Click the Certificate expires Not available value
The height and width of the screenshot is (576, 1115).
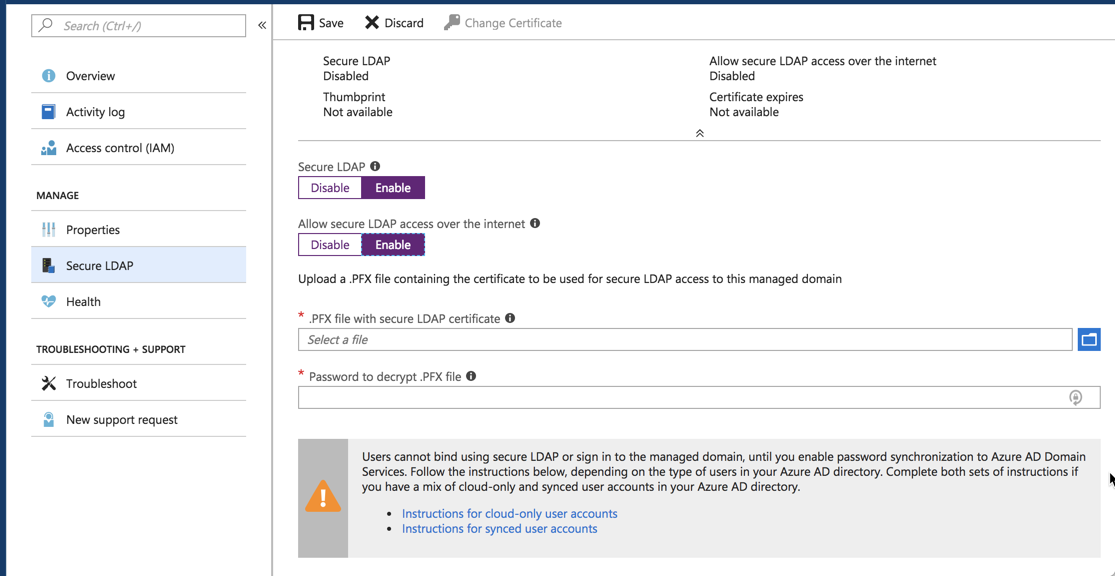tap(744, 112)
